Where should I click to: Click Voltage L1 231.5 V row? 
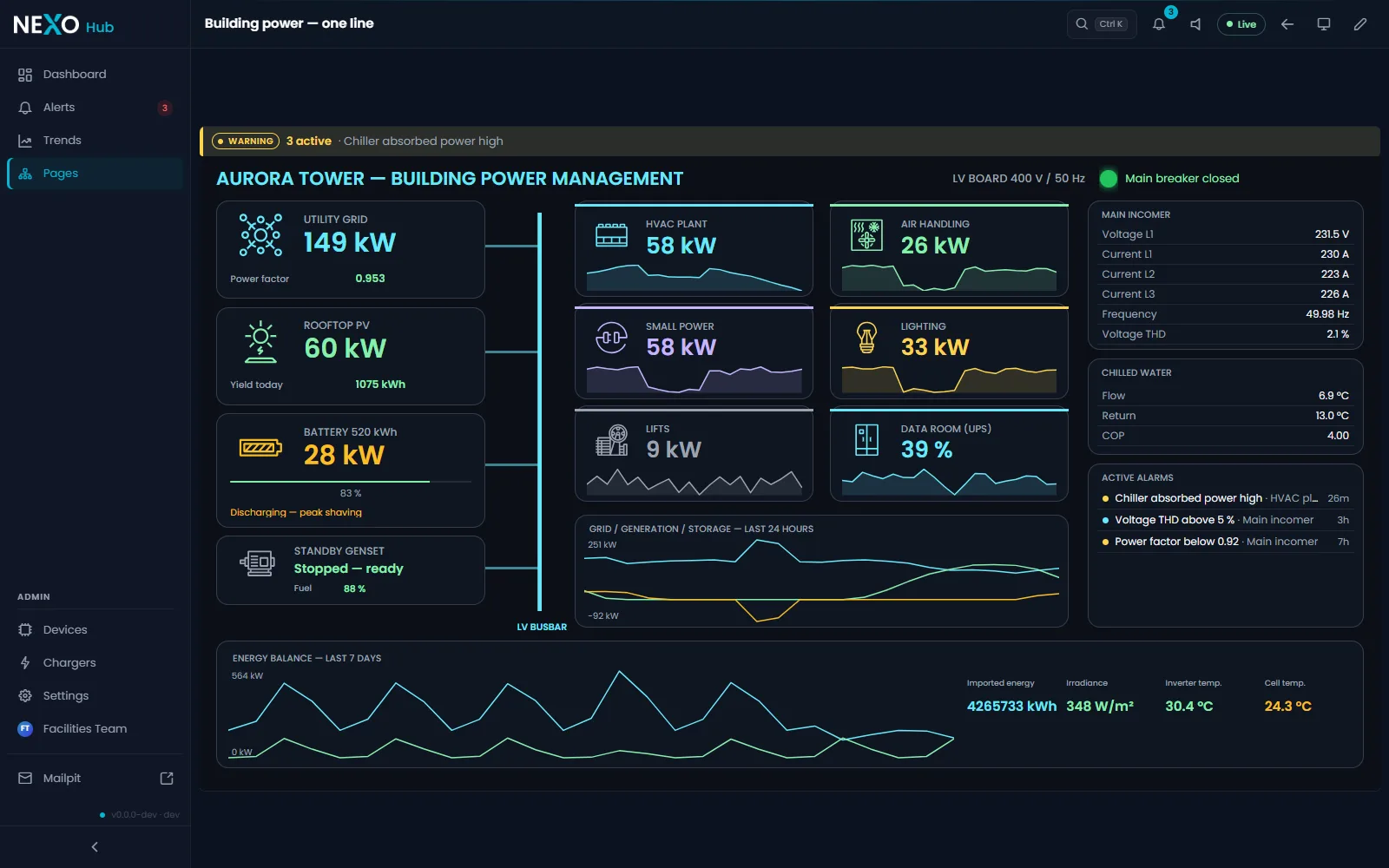[x=1225, y=234]
